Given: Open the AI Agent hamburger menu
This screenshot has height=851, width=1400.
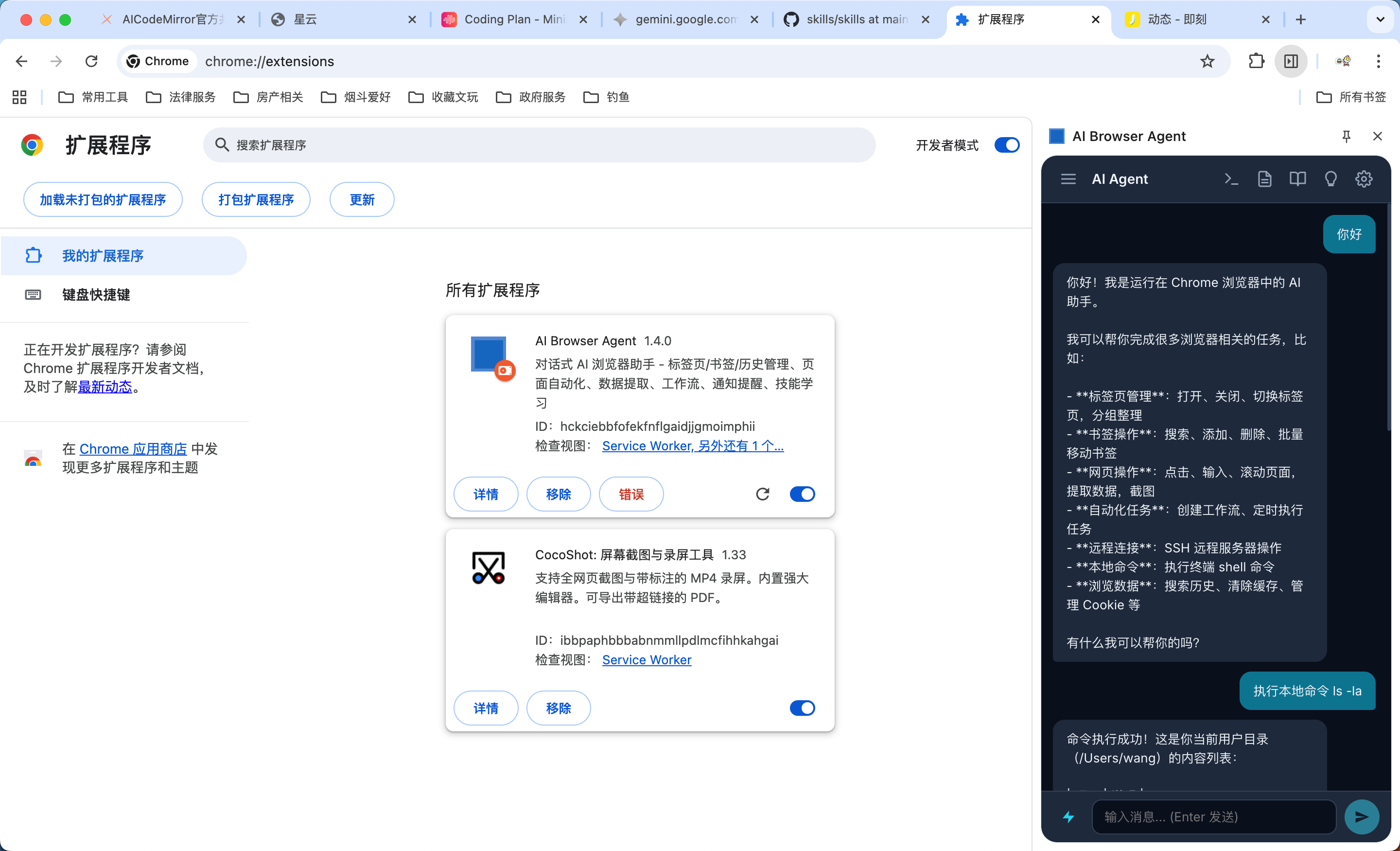Looking at the screenshot, I should point(1068,179).
